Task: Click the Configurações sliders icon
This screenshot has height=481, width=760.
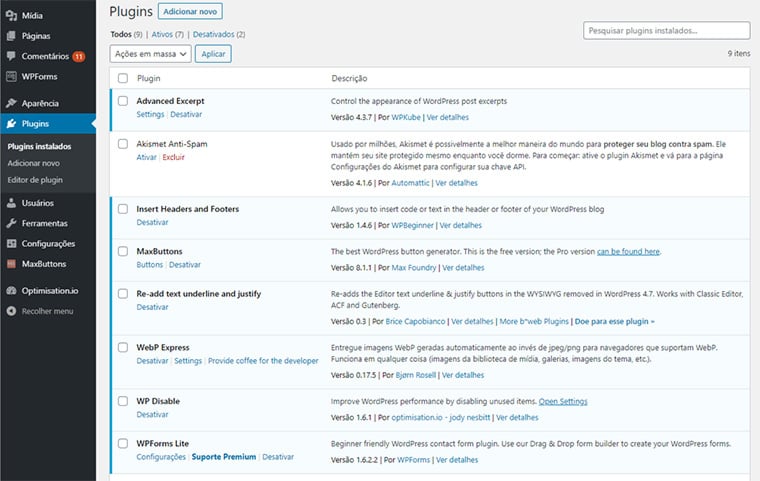Action: pos(11,244)
